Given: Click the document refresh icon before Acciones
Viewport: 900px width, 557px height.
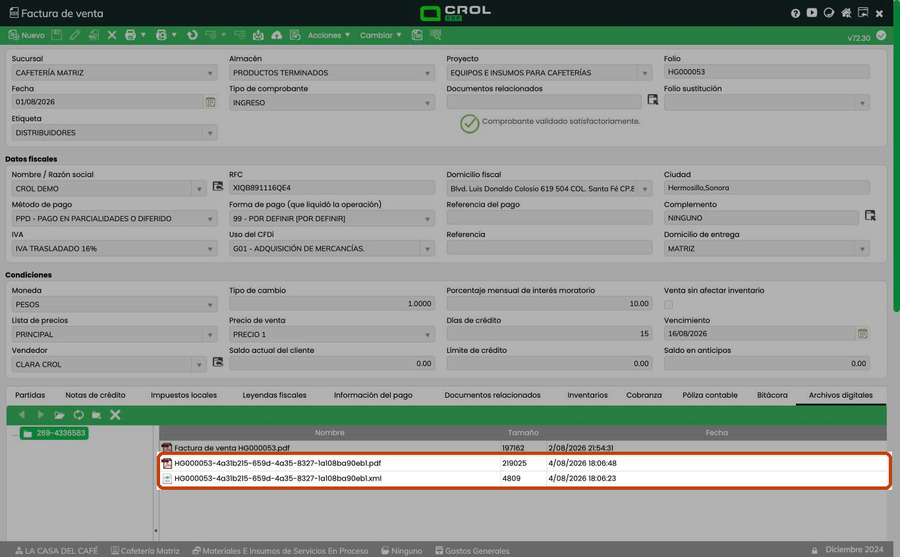Looking at the screenshot, I should point(295,35).
